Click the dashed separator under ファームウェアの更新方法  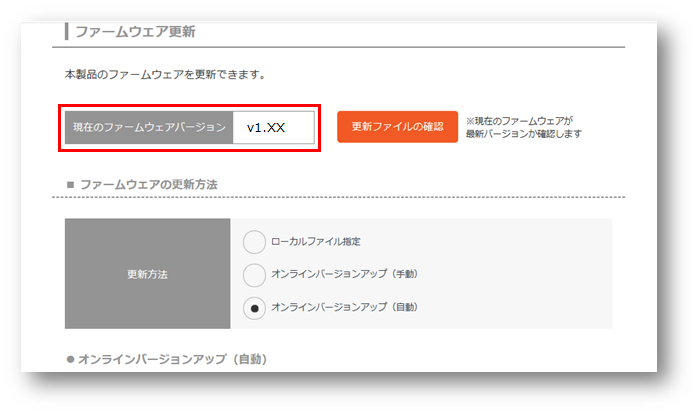pyautogui.click(x=340, y=197)
